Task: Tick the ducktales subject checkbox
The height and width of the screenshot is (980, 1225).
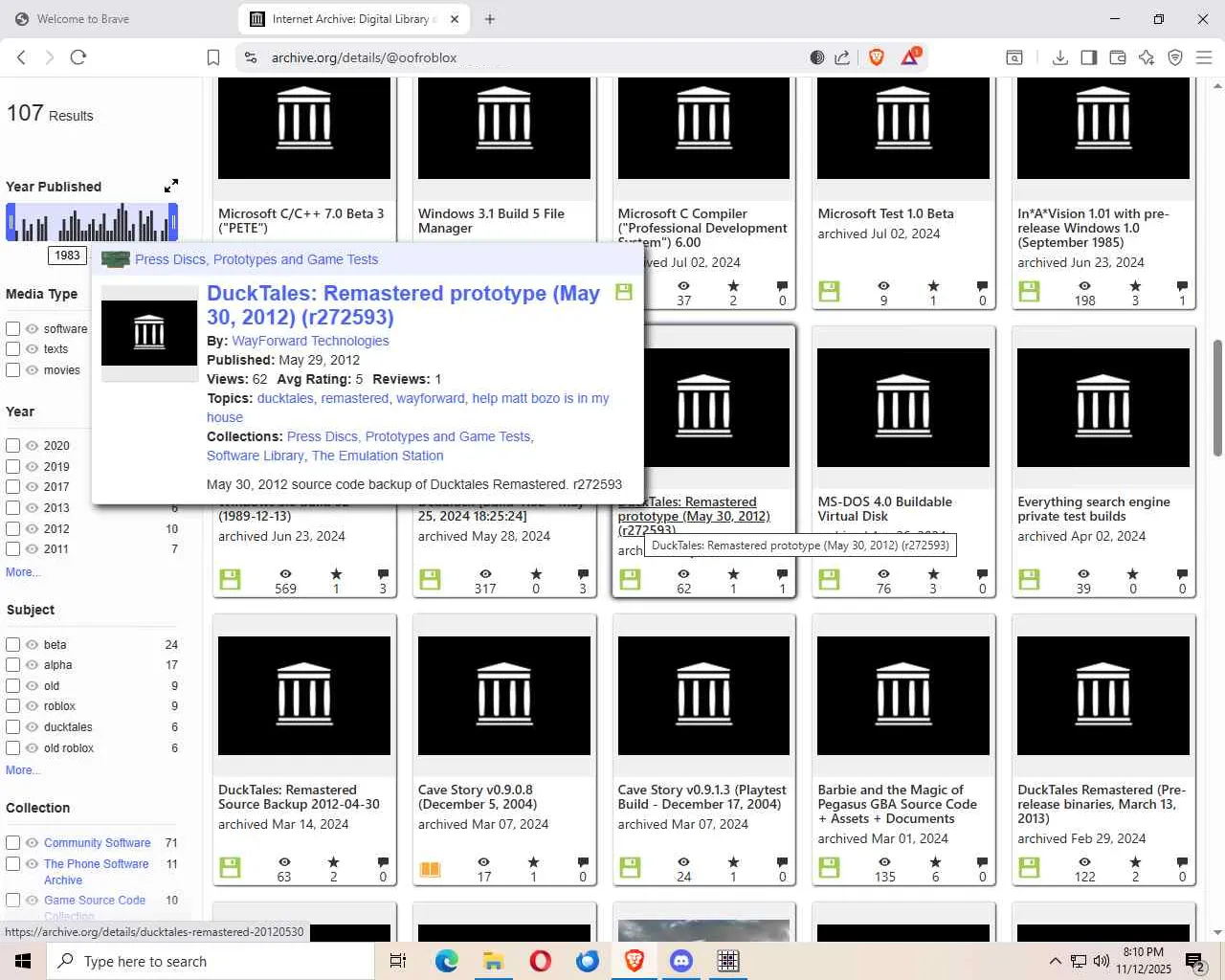Action: coord(13,727)
